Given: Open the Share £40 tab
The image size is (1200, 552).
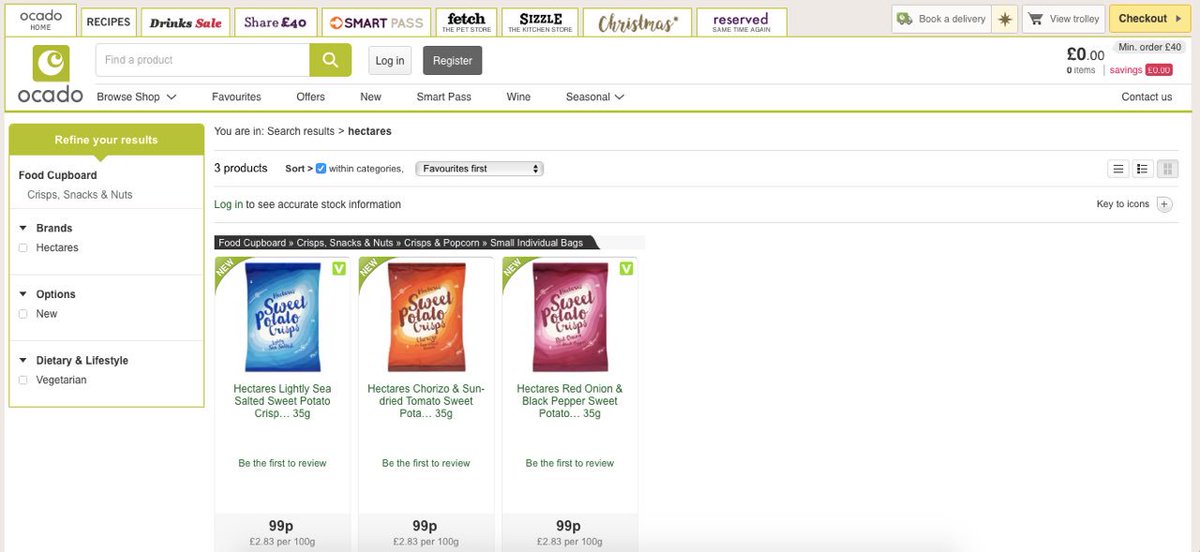Looking at the screenshot, I should click(x=276, y=22).
